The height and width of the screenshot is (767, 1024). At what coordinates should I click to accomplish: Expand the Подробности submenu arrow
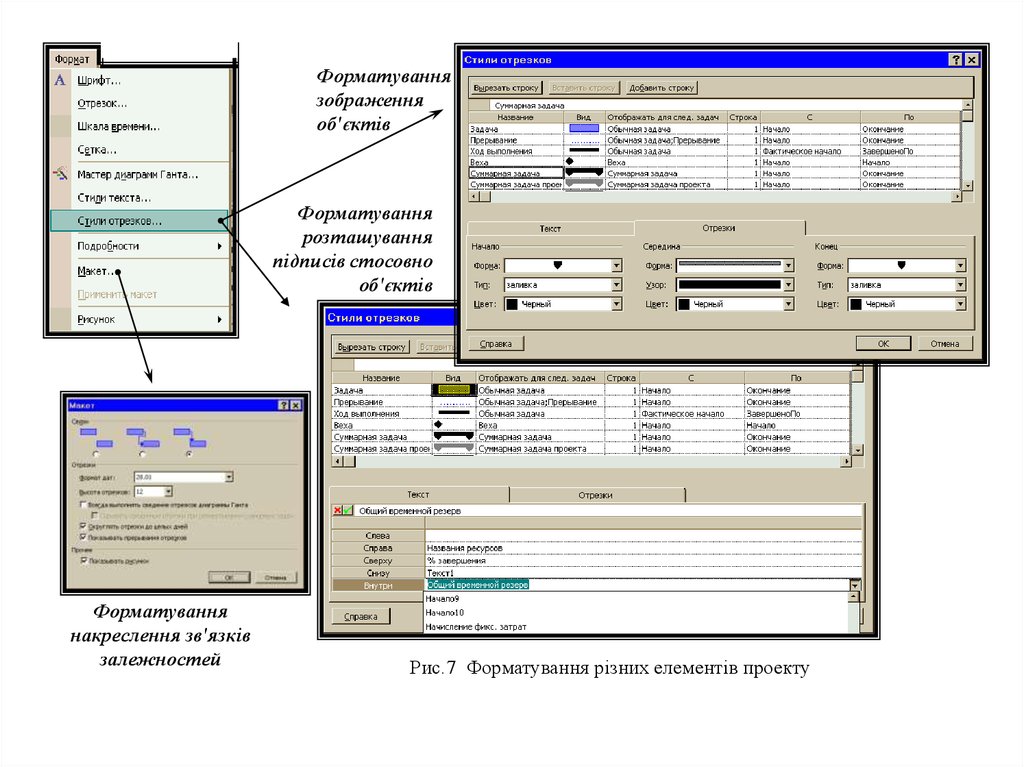point(219,246)
